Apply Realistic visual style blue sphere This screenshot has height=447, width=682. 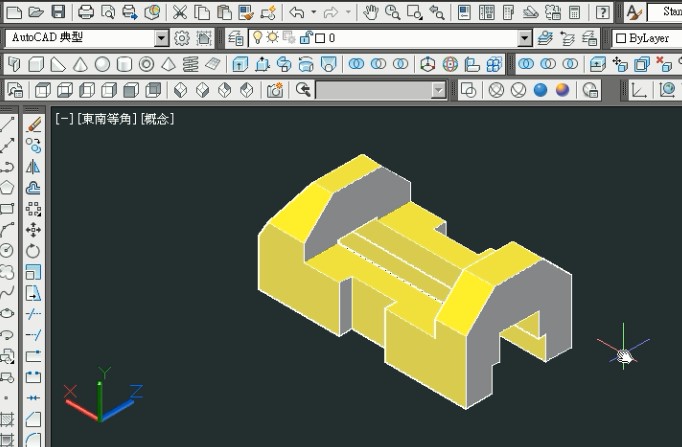pyautogui.click(x=541, y=90)
